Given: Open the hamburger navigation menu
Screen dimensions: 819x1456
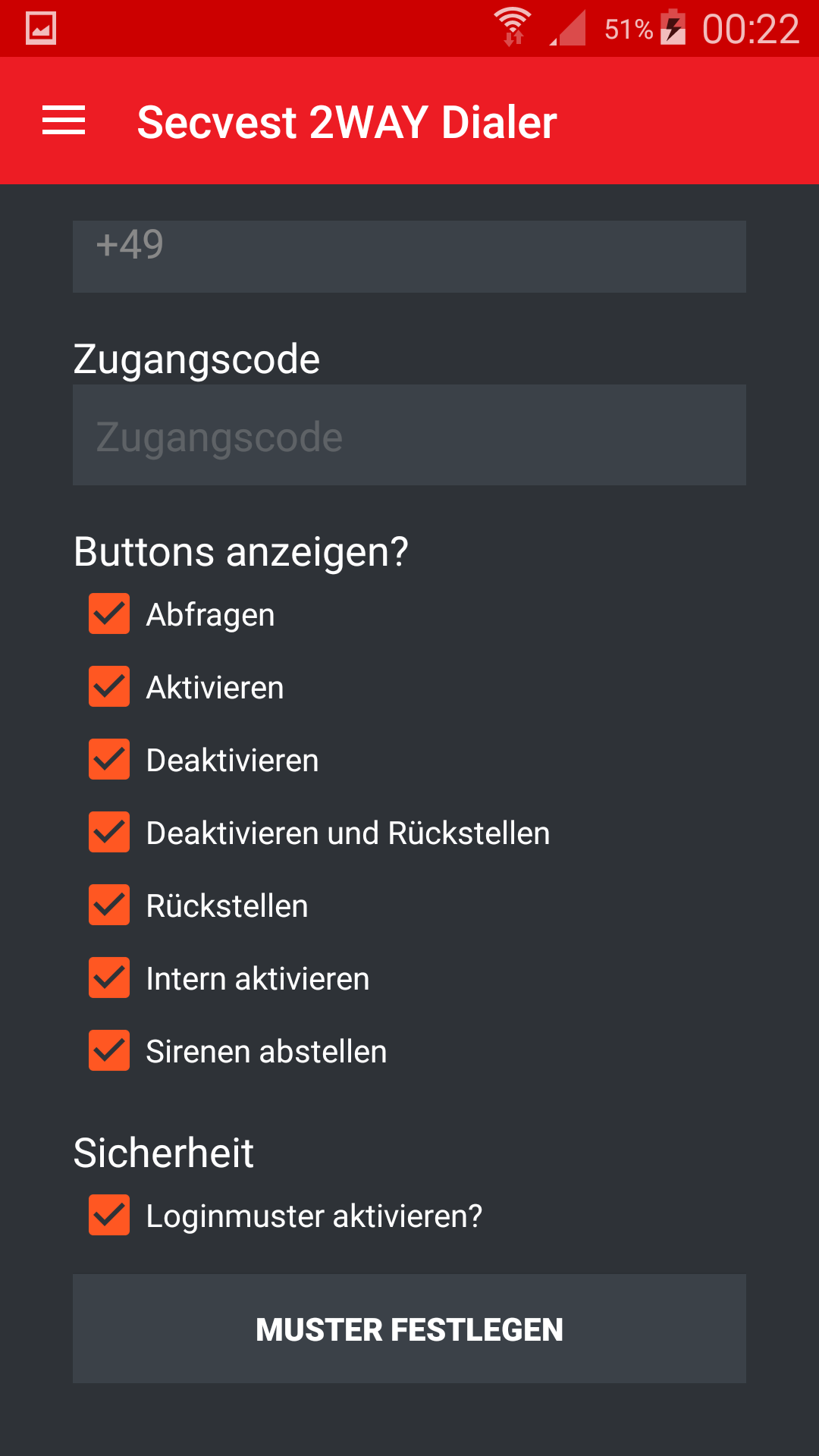Looking at the screenshot, I should coord(64,121).
